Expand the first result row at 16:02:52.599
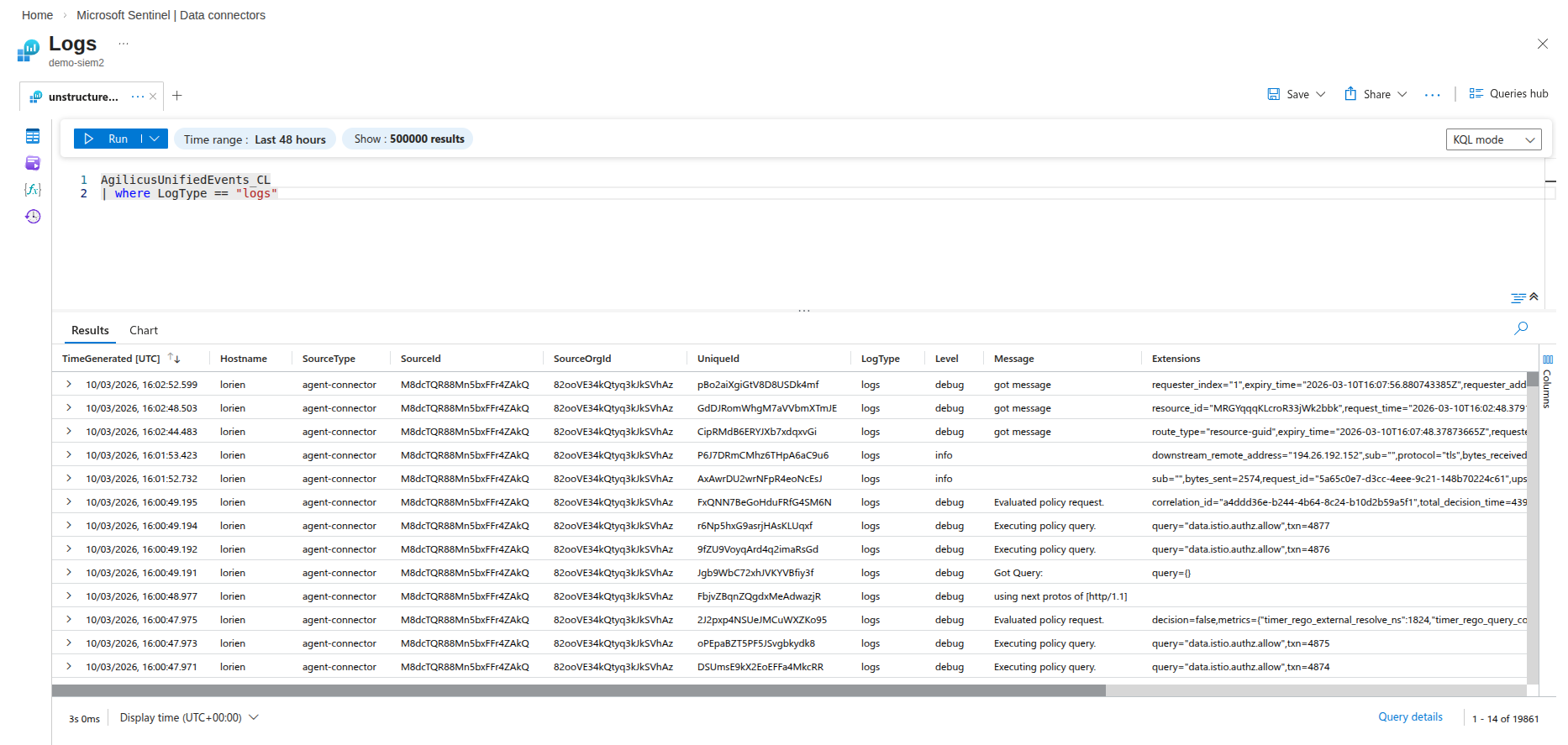Viewport: 1568px width, 745px height. 69,385
